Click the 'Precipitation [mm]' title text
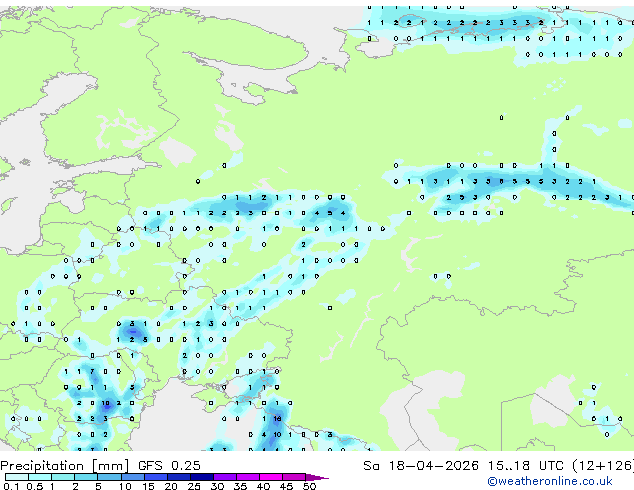 tap(65, 466)
